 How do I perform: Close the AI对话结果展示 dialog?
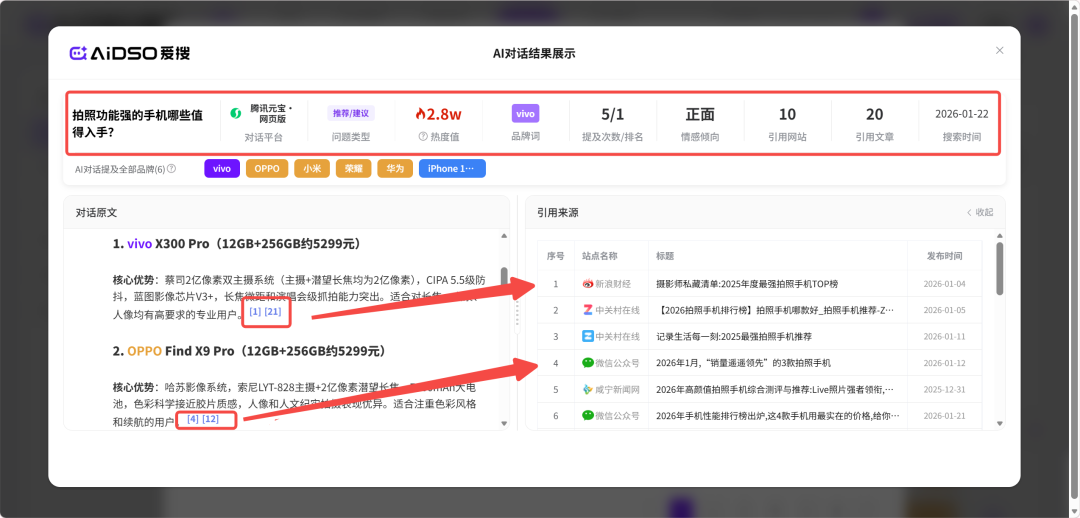999,51
